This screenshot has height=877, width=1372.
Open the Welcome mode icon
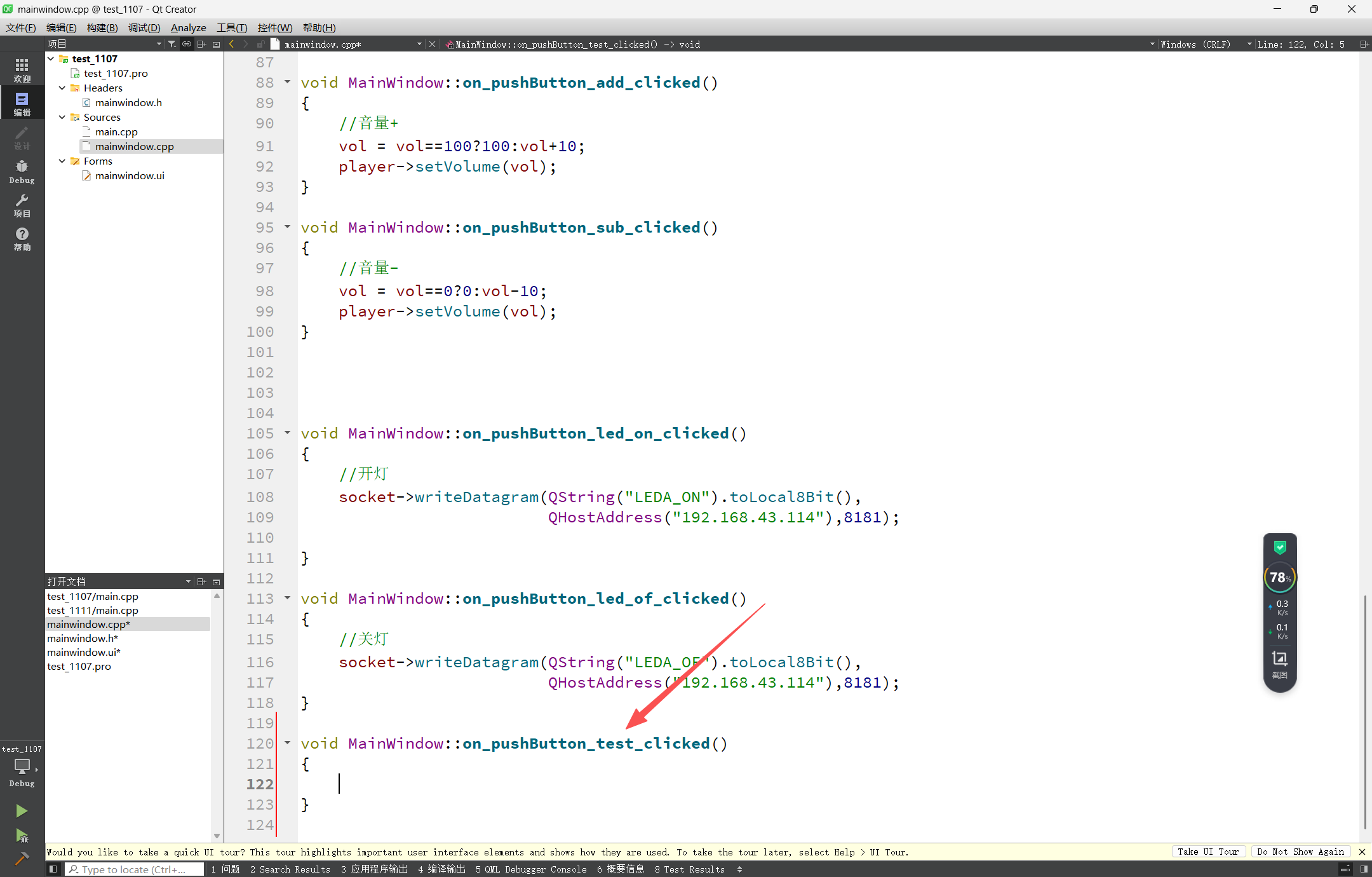22,69
